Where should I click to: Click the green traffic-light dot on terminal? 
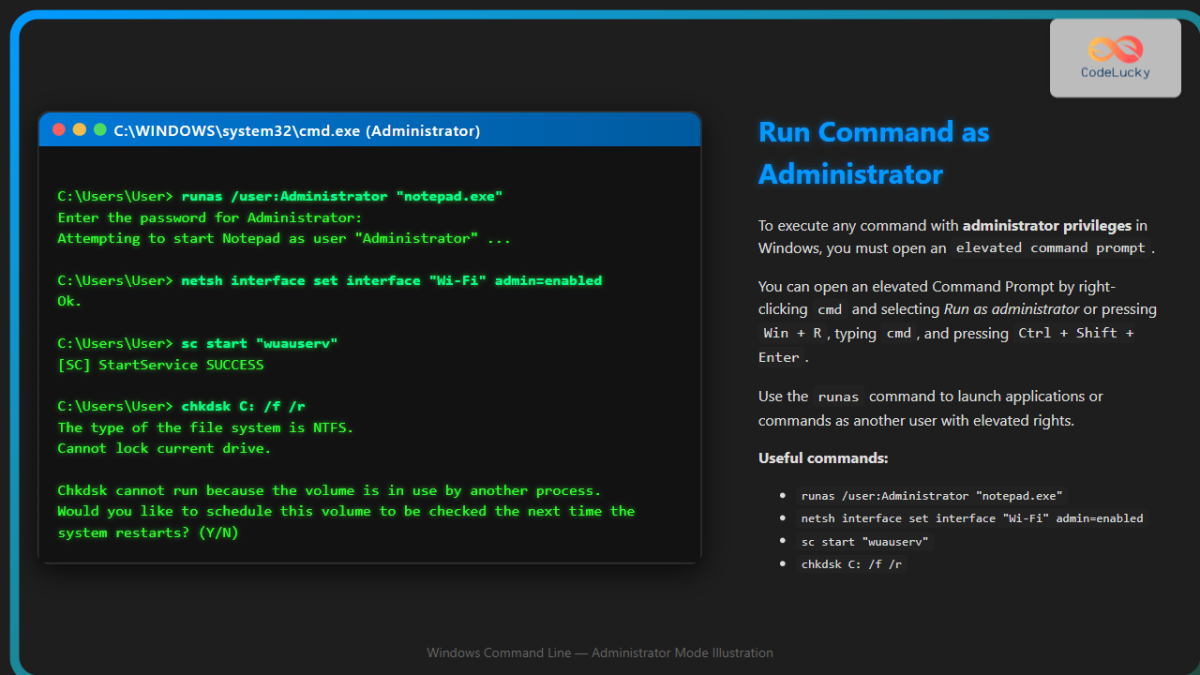click(x=99, y=129)
